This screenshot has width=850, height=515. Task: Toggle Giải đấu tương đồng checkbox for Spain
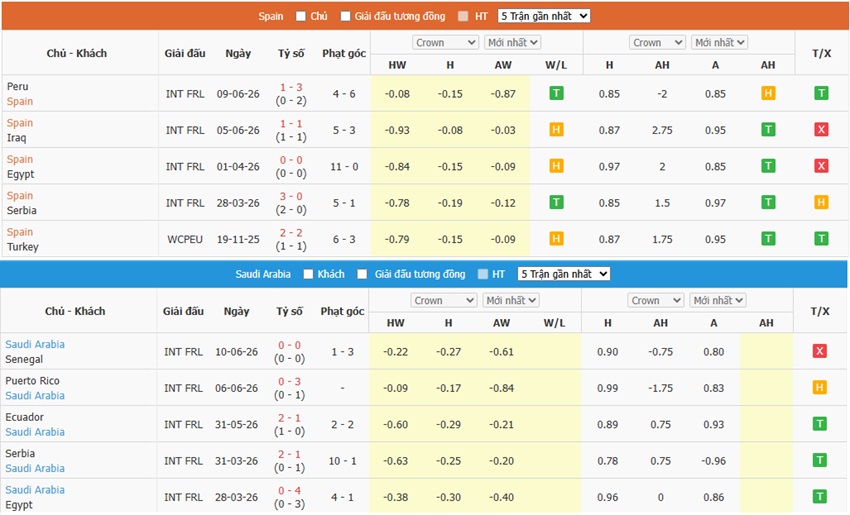pyautogui.click(x=345, y=16)
